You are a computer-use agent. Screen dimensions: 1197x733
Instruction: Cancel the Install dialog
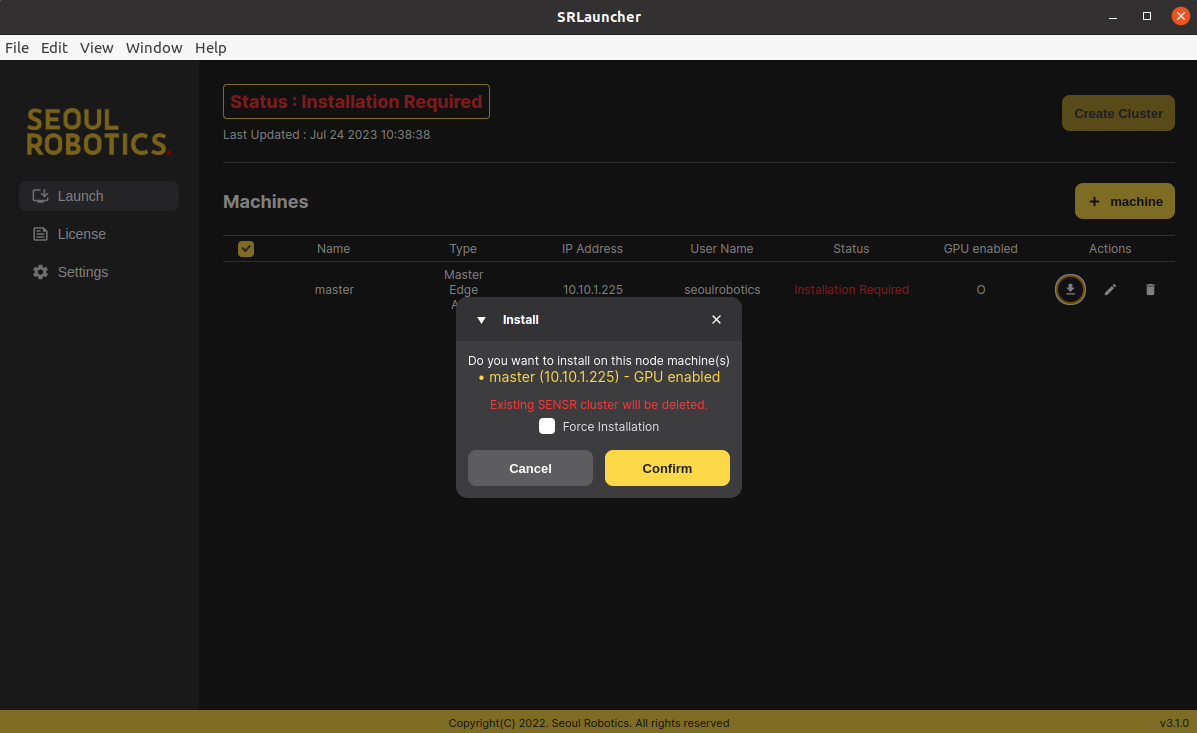530,468
